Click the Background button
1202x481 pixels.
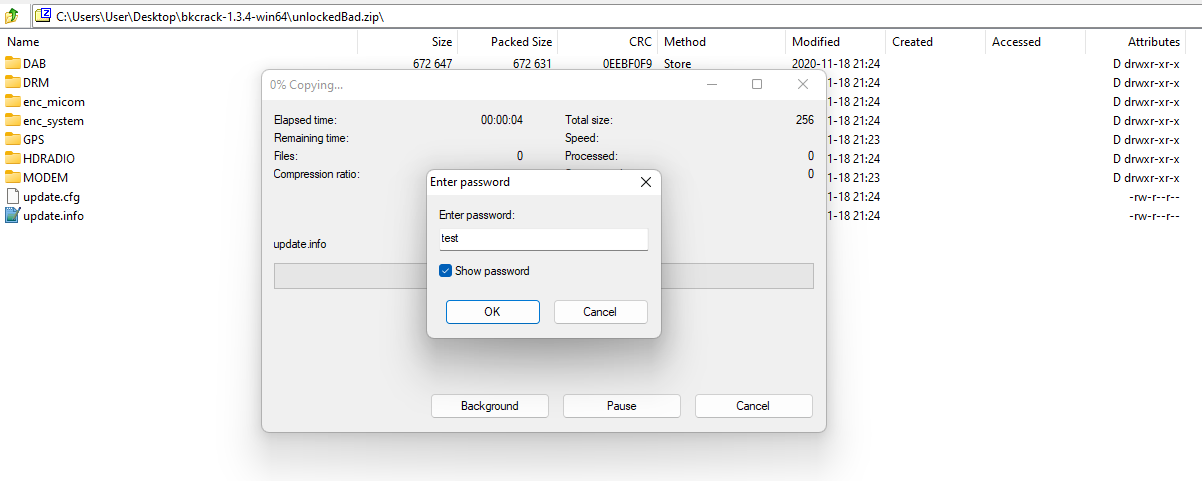coord(490,406)
